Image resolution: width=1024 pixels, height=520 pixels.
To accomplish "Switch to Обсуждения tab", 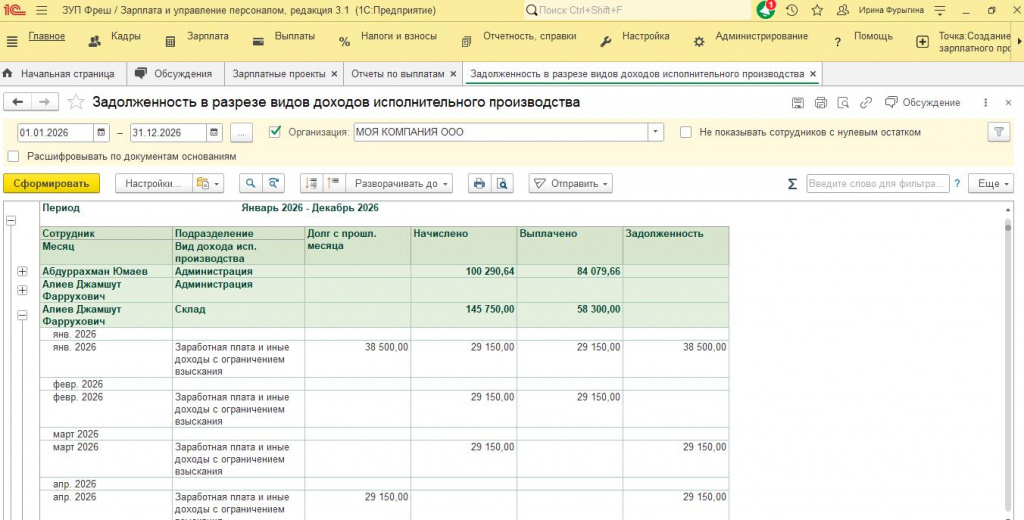I will tap(174, 74).
